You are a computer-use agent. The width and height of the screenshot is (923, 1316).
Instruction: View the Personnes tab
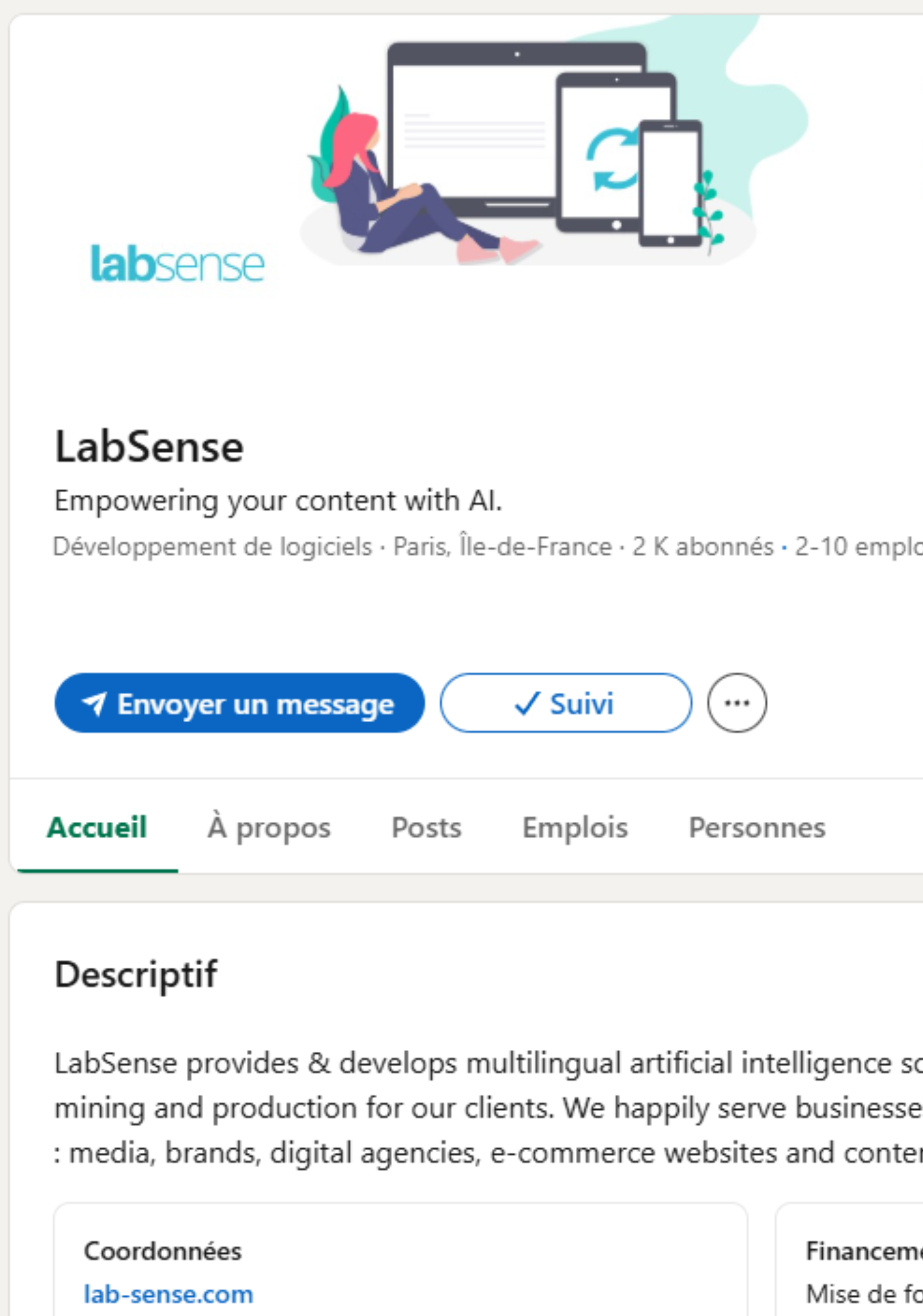pos(757,828)
